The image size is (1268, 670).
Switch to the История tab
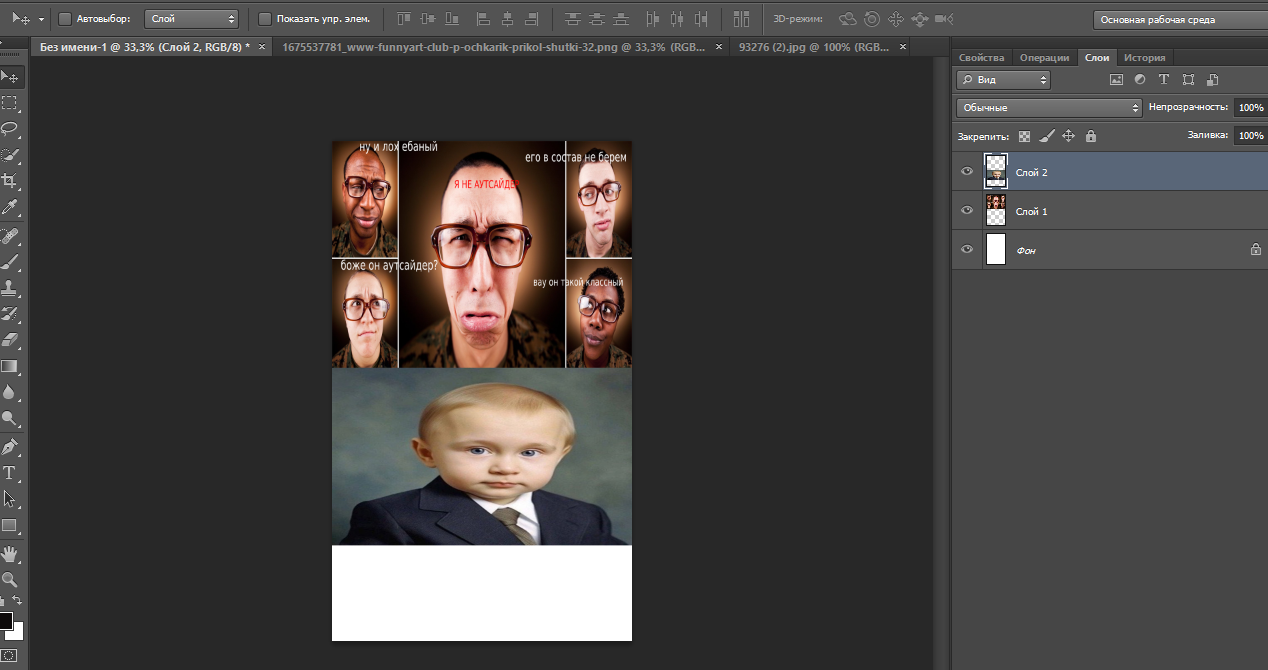(1144, 58)
